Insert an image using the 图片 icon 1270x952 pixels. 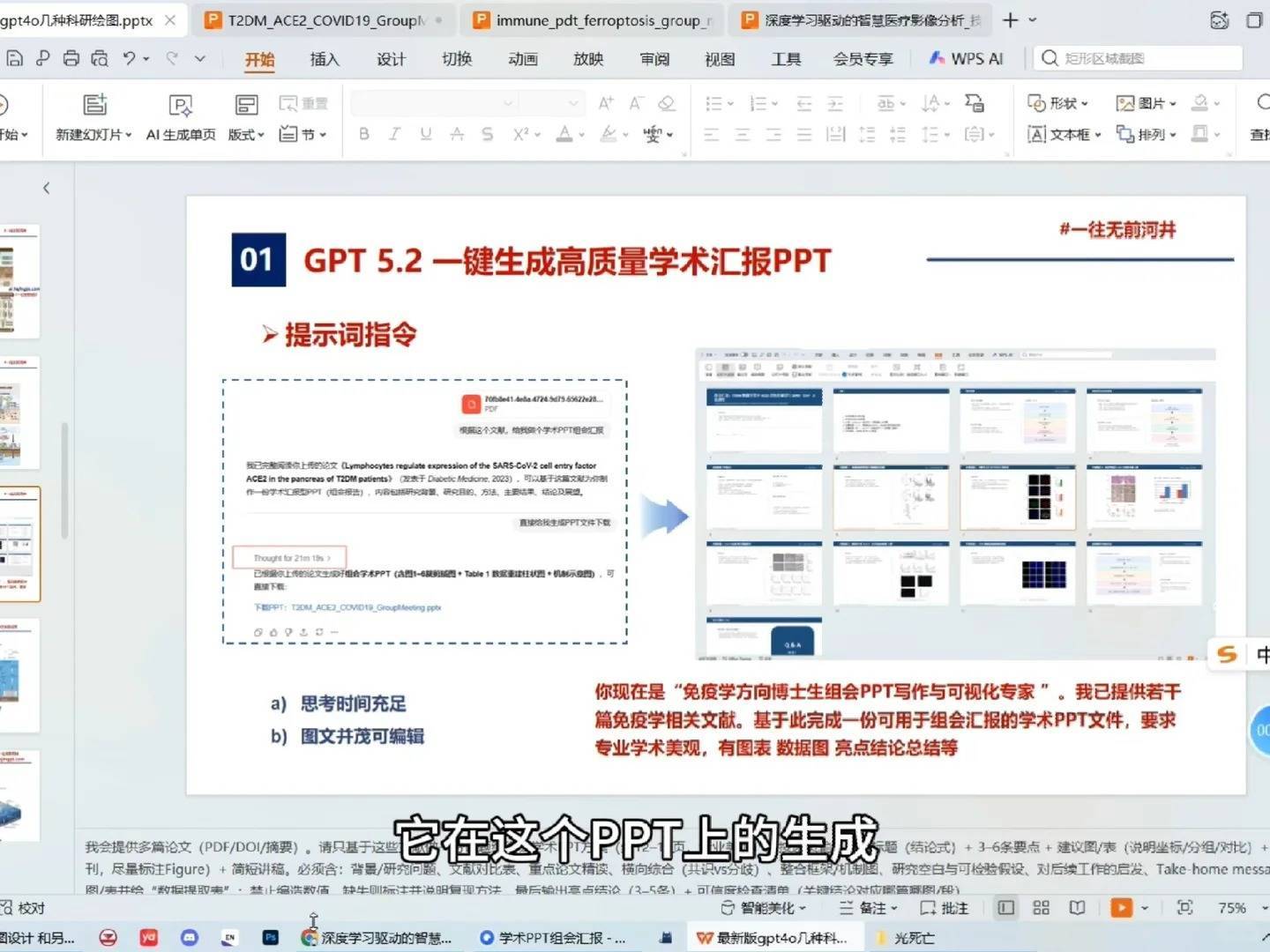tap(1143, 103)
